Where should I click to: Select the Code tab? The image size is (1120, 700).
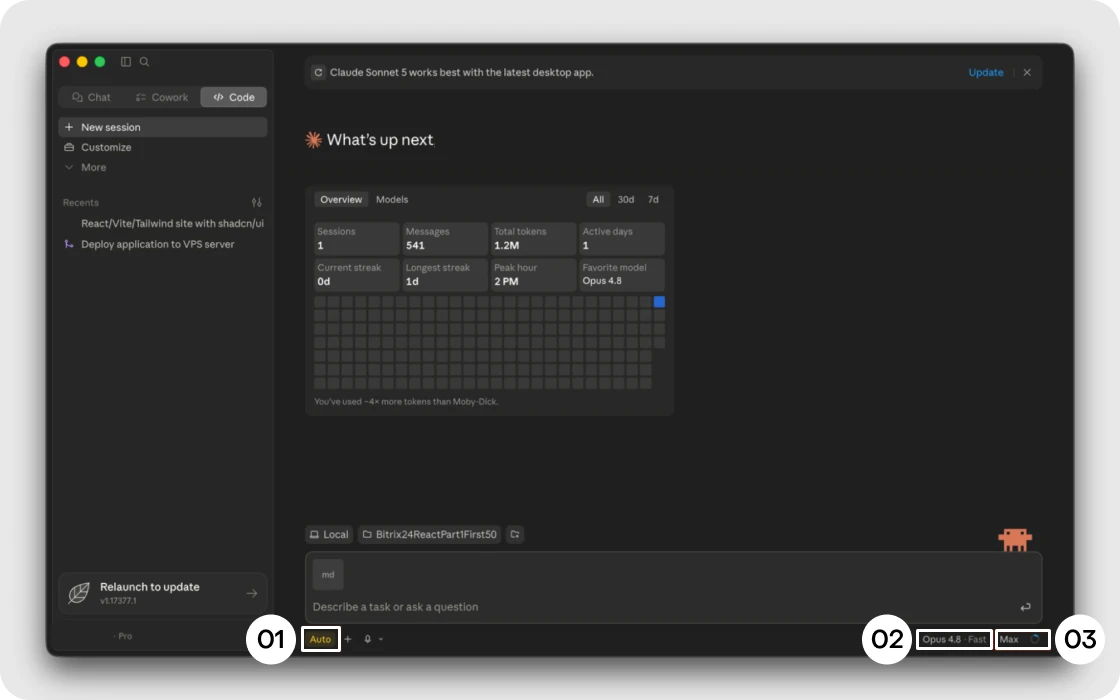pyautogui.click(x=234, y=97)
